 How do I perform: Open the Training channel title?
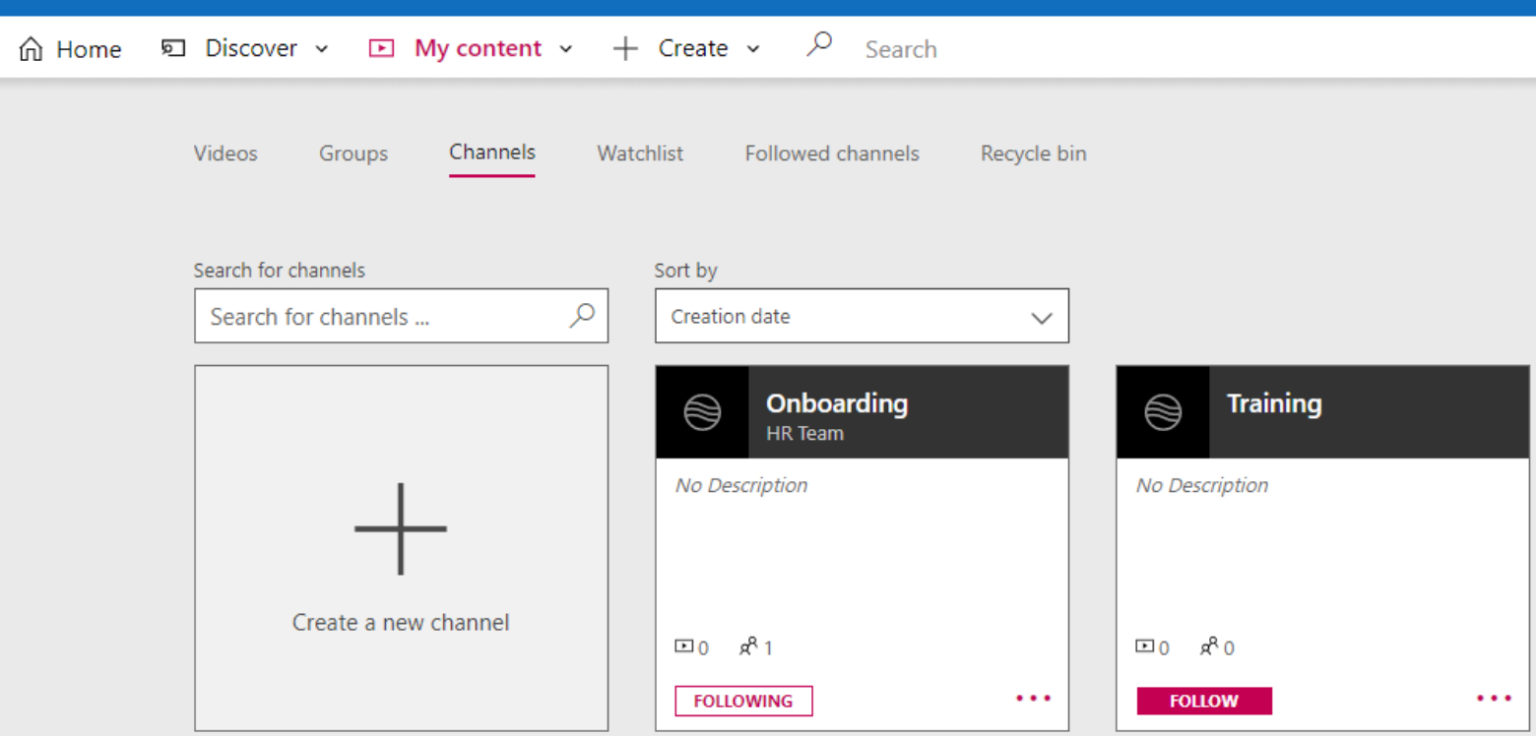1274,403
